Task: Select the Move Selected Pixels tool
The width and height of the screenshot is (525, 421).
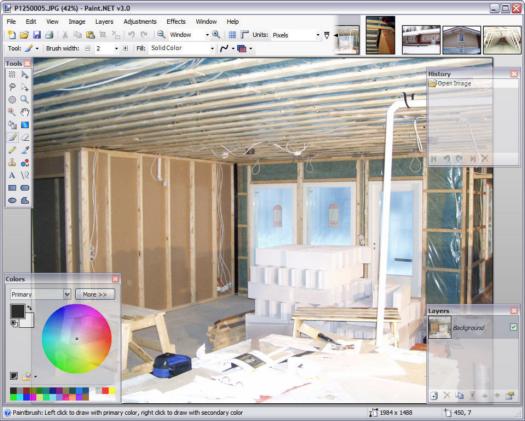Action: coord(25,74)
